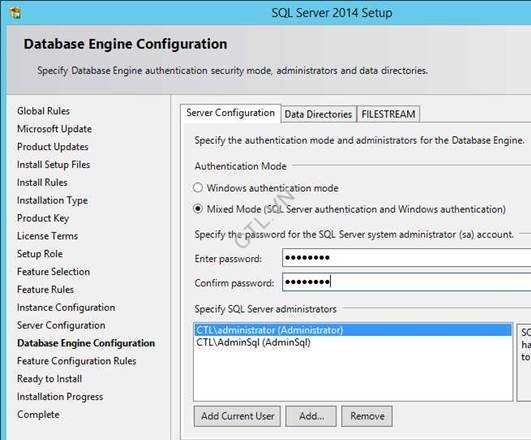Click Add Current User button
The width and height of the screenshot is (531, 440).
(237, 416)
